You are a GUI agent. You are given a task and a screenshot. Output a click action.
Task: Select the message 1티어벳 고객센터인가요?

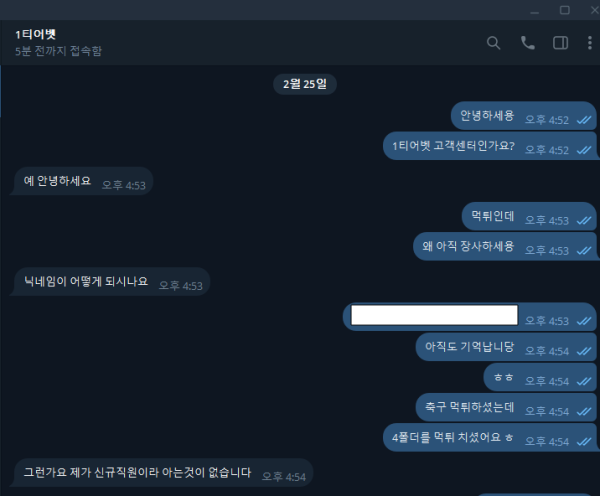click(490, 146)
